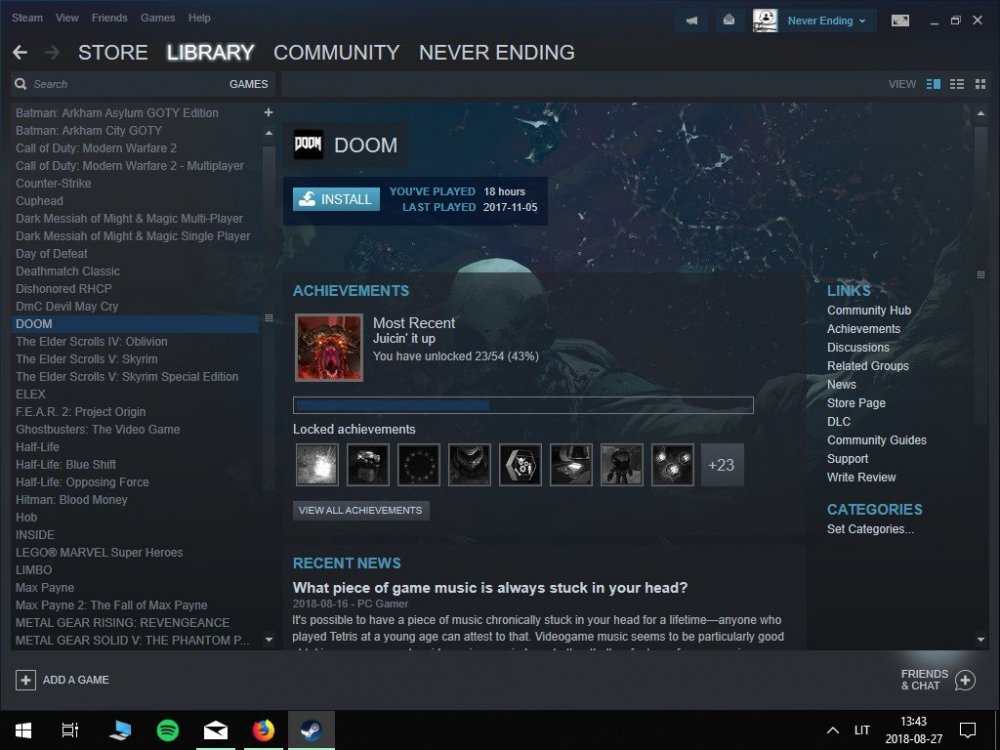The height and width of the screenshot is (750, 1000).
Task: Open the inbox envelope notifications icon
Action: pyautogui.click(x=728, y=20)
